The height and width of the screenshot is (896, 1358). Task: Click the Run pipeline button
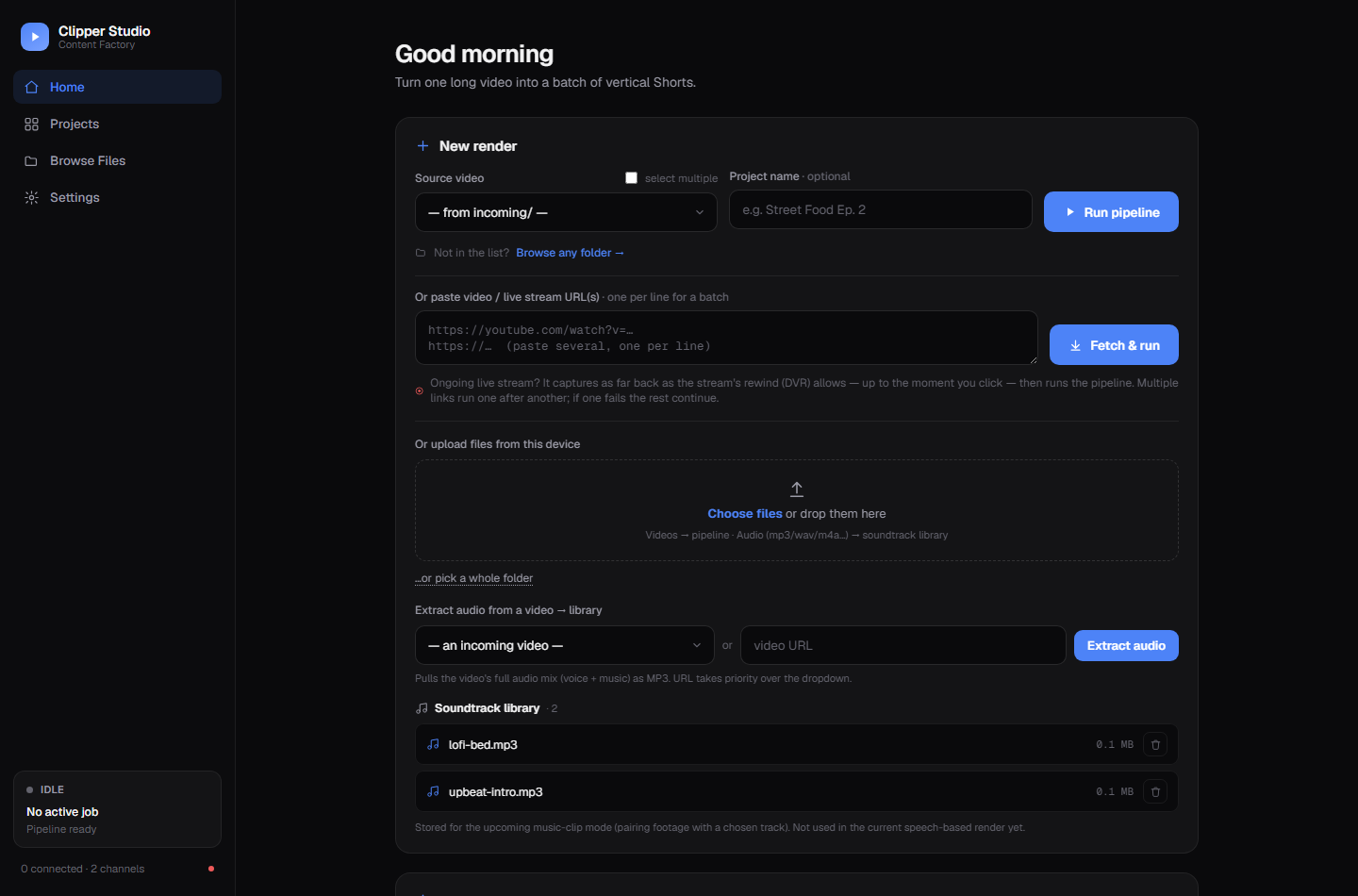tap(1111, 212)
